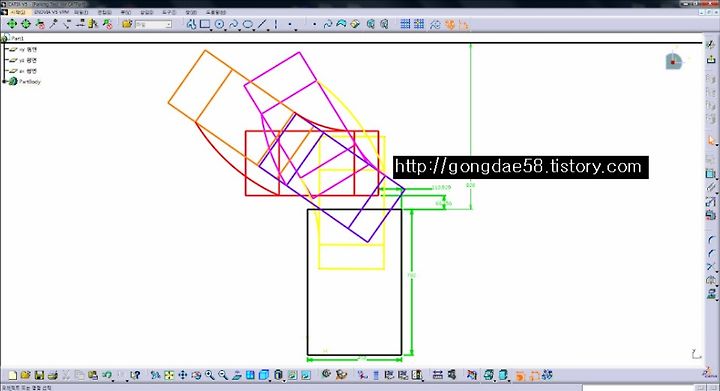Click the Zoom In magnifier icon
720x391 pixels.
tap(209, 375)
